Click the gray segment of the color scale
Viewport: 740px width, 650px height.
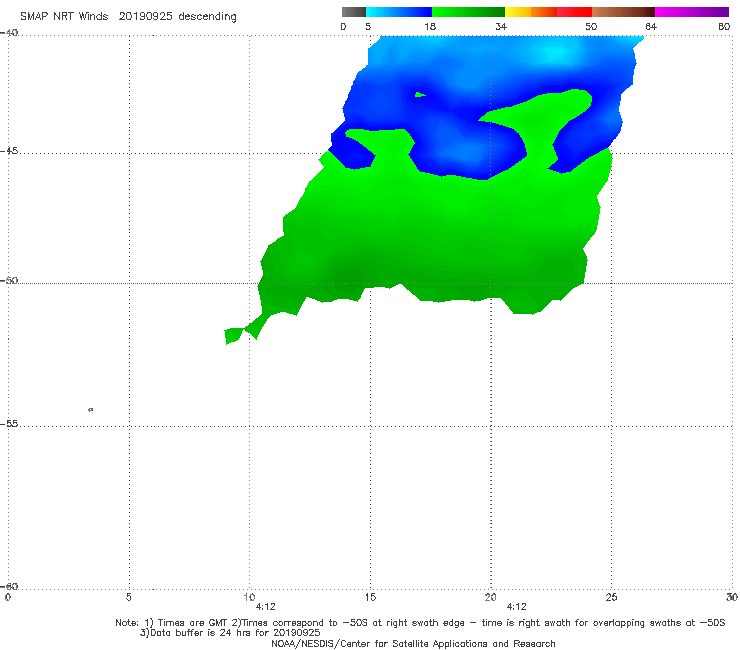(x=354, y=12)
